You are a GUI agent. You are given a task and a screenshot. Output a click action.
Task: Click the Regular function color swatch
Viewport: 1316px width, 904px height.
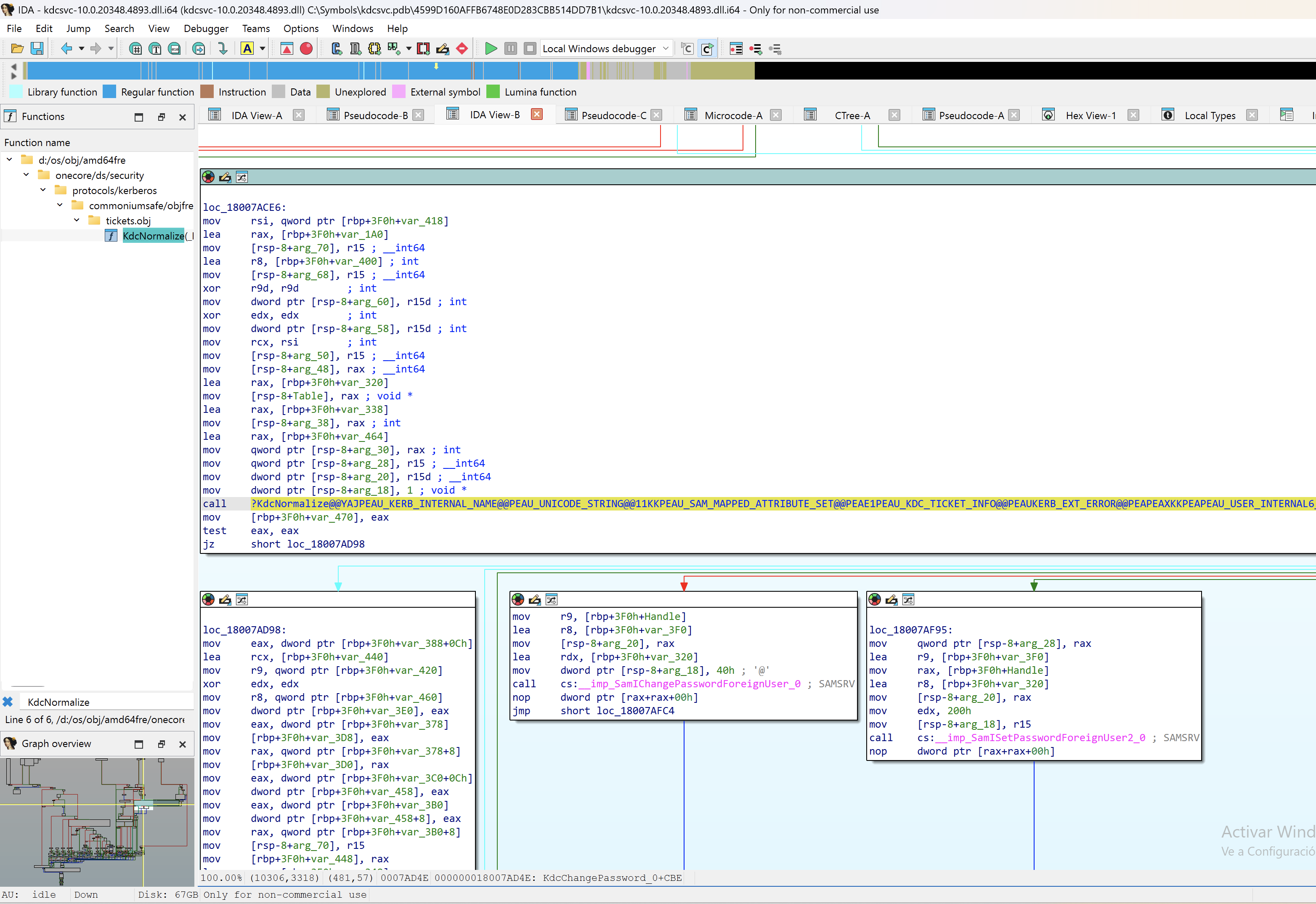pyautogui.click(x=109, y=92)
